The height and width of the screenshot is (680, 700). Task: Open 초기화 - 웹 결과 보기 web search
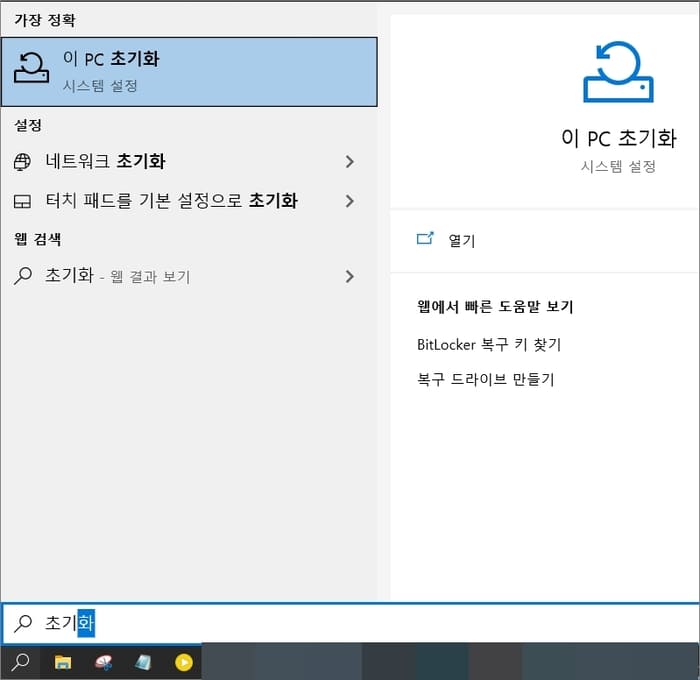(x=189, y=276)
